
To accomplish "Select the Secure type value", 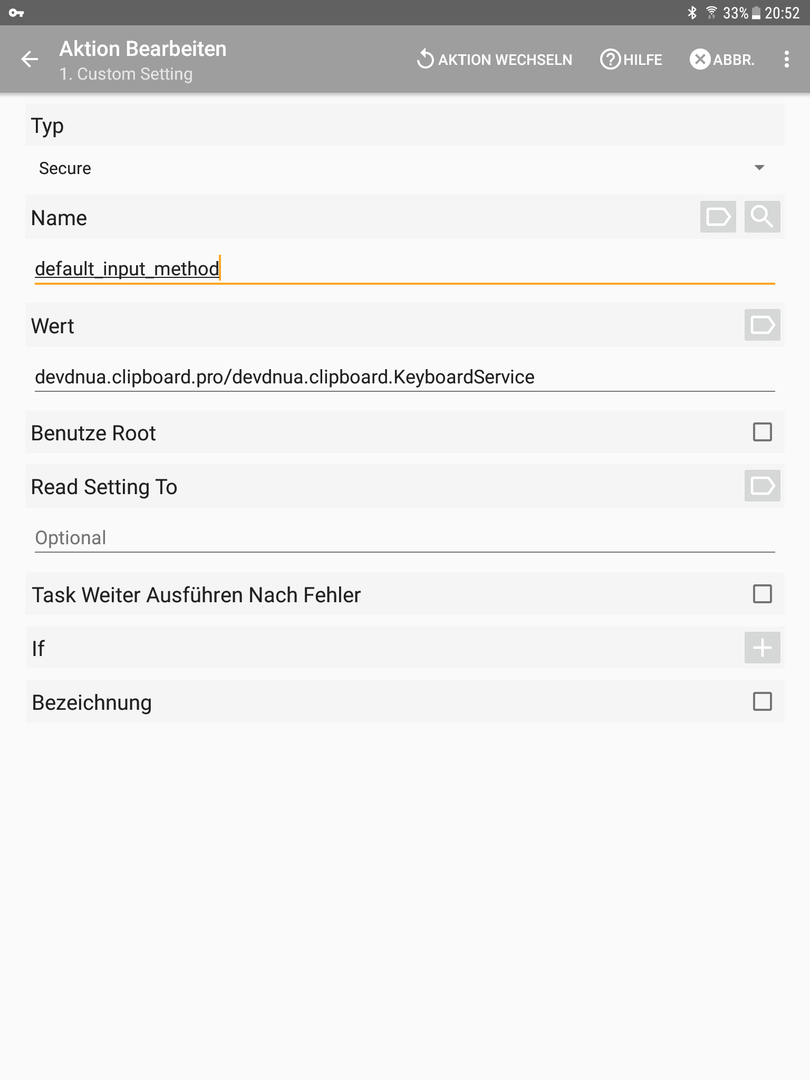I will click(65, 168).
